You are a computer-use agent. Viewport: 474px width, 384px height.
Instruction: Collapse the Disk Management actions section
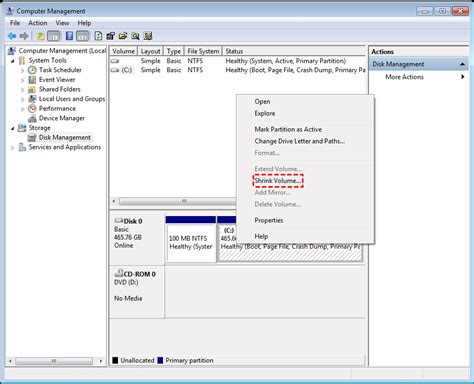coord(462,64)
